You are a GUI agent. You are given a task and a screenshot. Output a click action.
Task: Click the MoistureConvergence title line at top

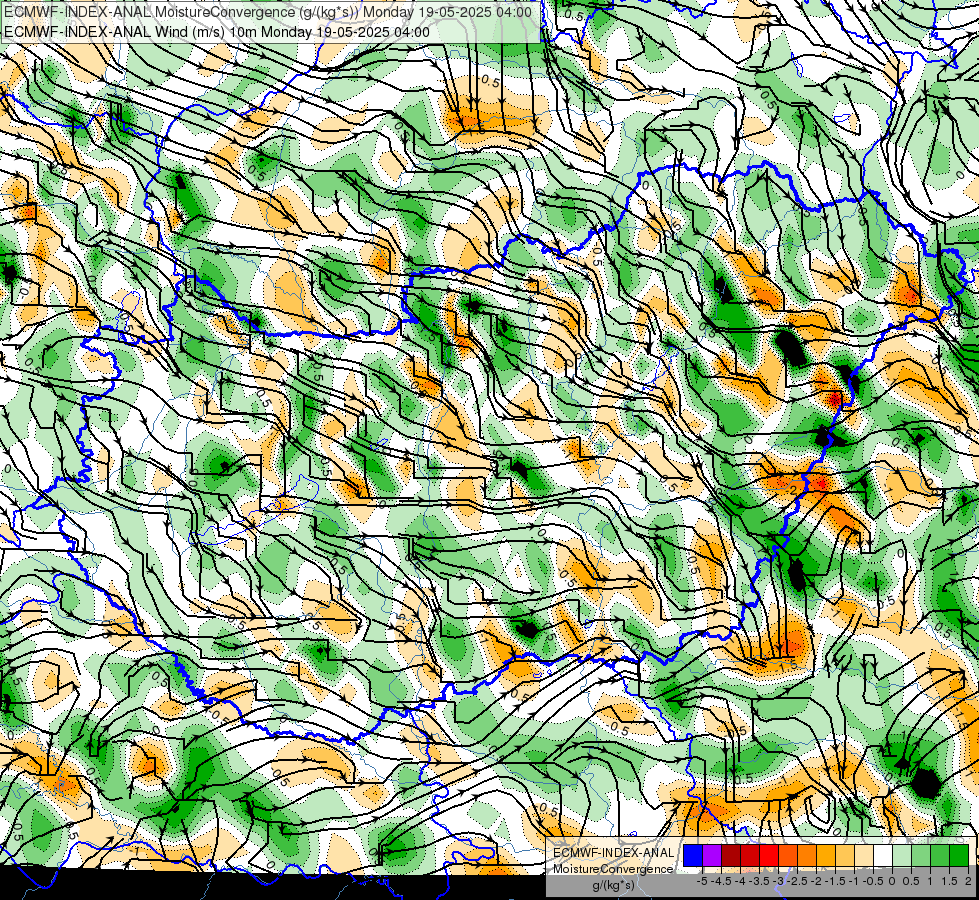pos(268,12)
